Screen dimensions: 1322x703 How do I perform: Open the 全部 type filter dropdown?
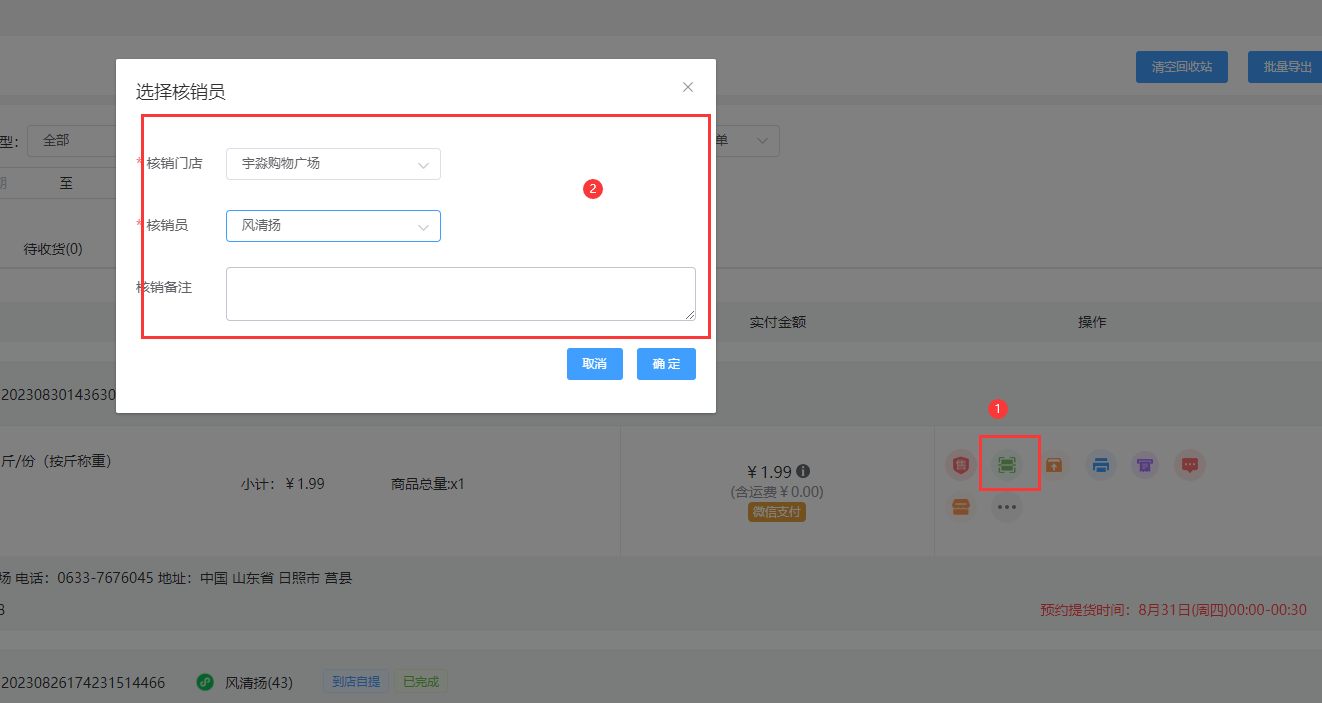(70, 141)
